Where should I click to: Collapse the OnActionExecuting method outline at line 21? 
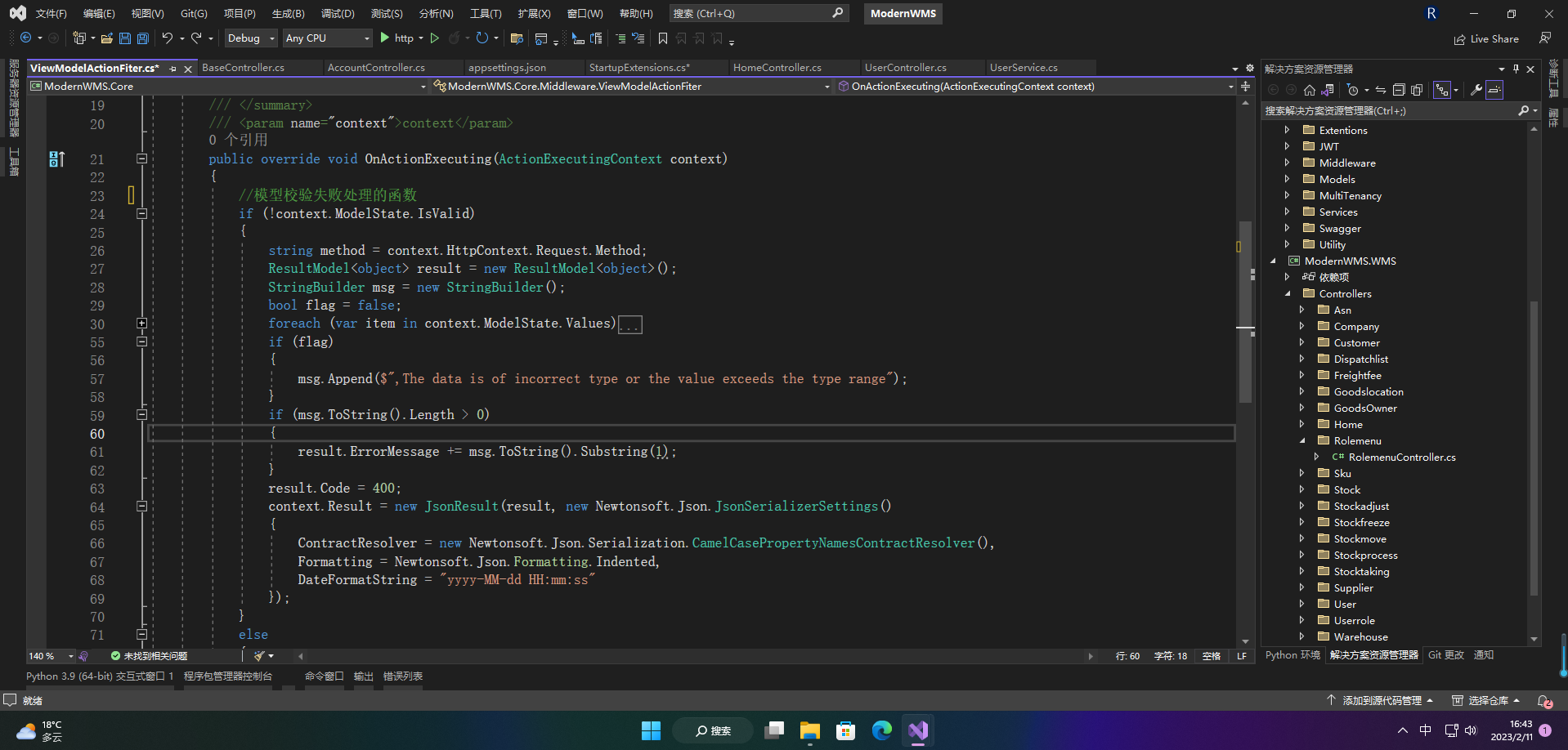pos(141,158)
